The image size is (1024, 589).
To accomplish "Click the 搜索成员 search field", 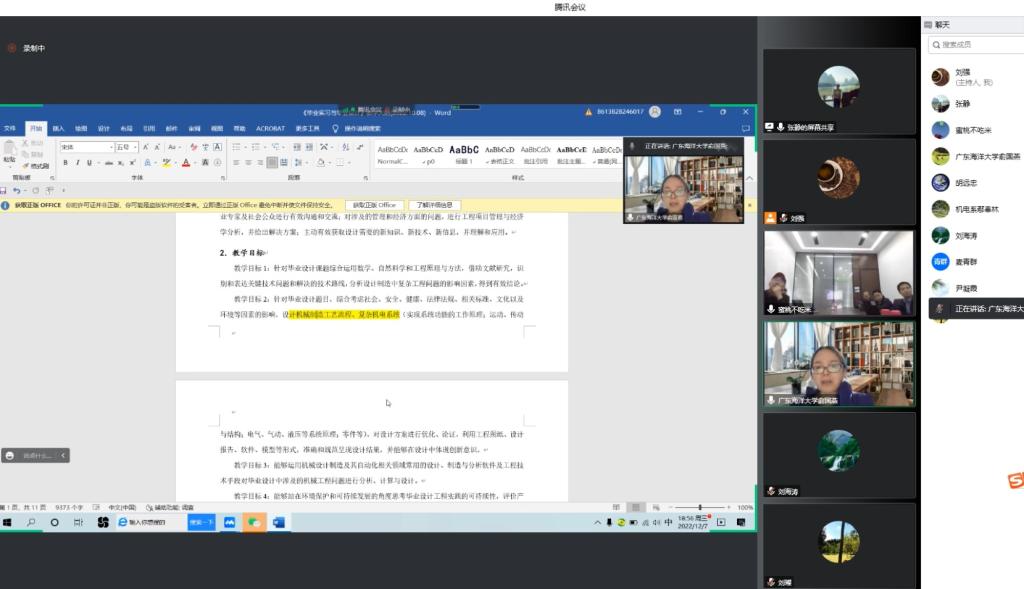I will coord(975,45).
